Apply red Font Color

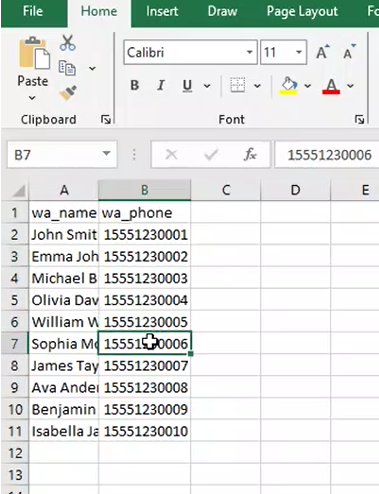[331, 86]
